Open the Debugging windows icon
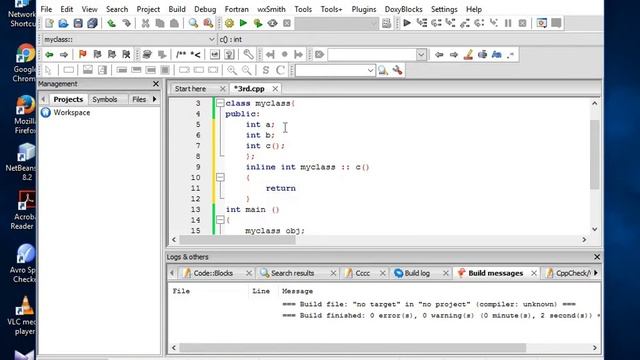 click(542, 23)
